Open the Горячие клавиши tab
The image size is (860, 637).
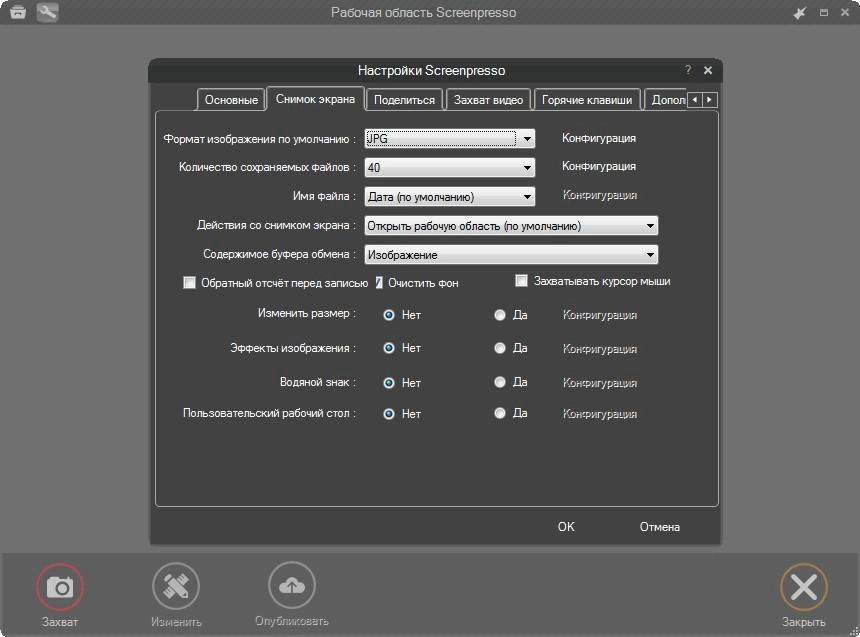(587, 100)
